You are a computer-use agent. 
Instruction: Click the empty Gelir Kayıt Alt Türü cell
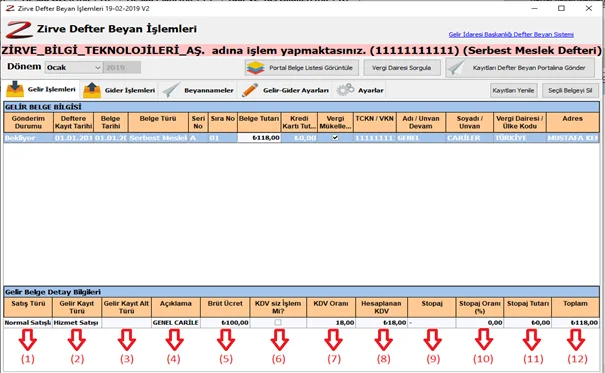pyautogui.click(x=127, y=322)
